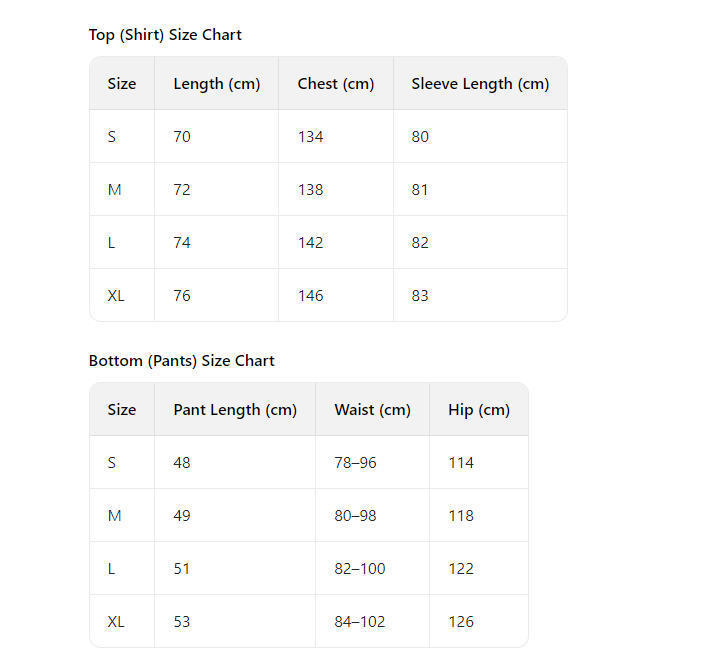Select the Waist (cm) column header
This screenshot has width=709, height=661.
(x=372, y=410)
